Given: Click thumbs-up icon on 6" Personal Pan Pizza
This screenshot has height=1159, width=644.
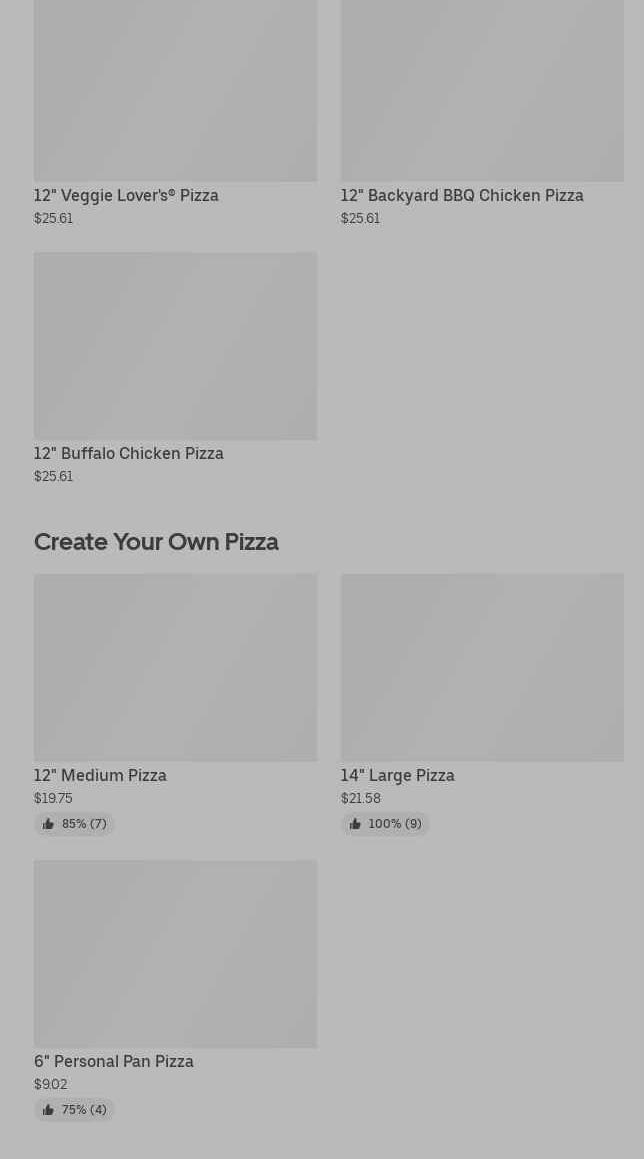Looking at the screenshot, I should (48, 1110).
